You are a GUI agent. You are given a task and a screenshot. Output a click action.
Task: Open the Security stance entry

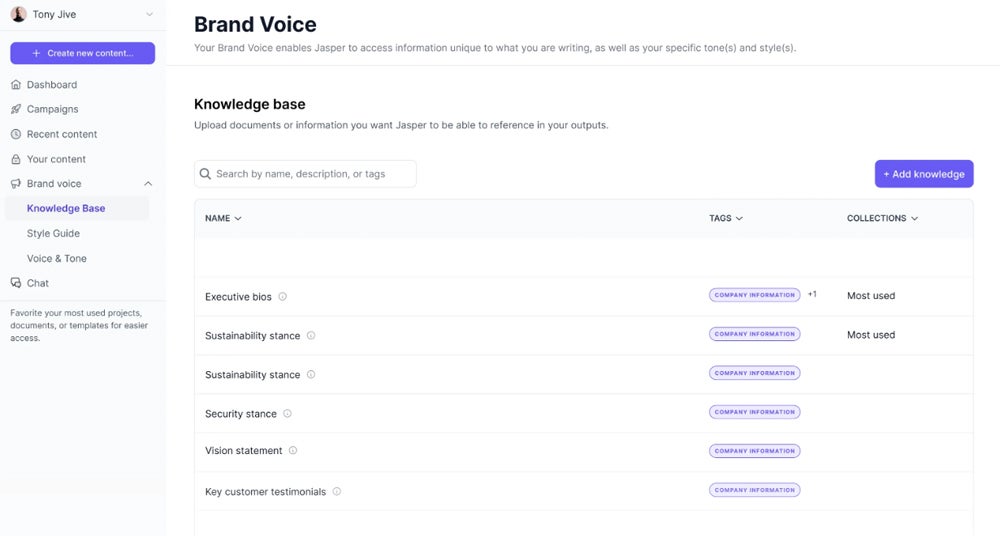(240, 414)
